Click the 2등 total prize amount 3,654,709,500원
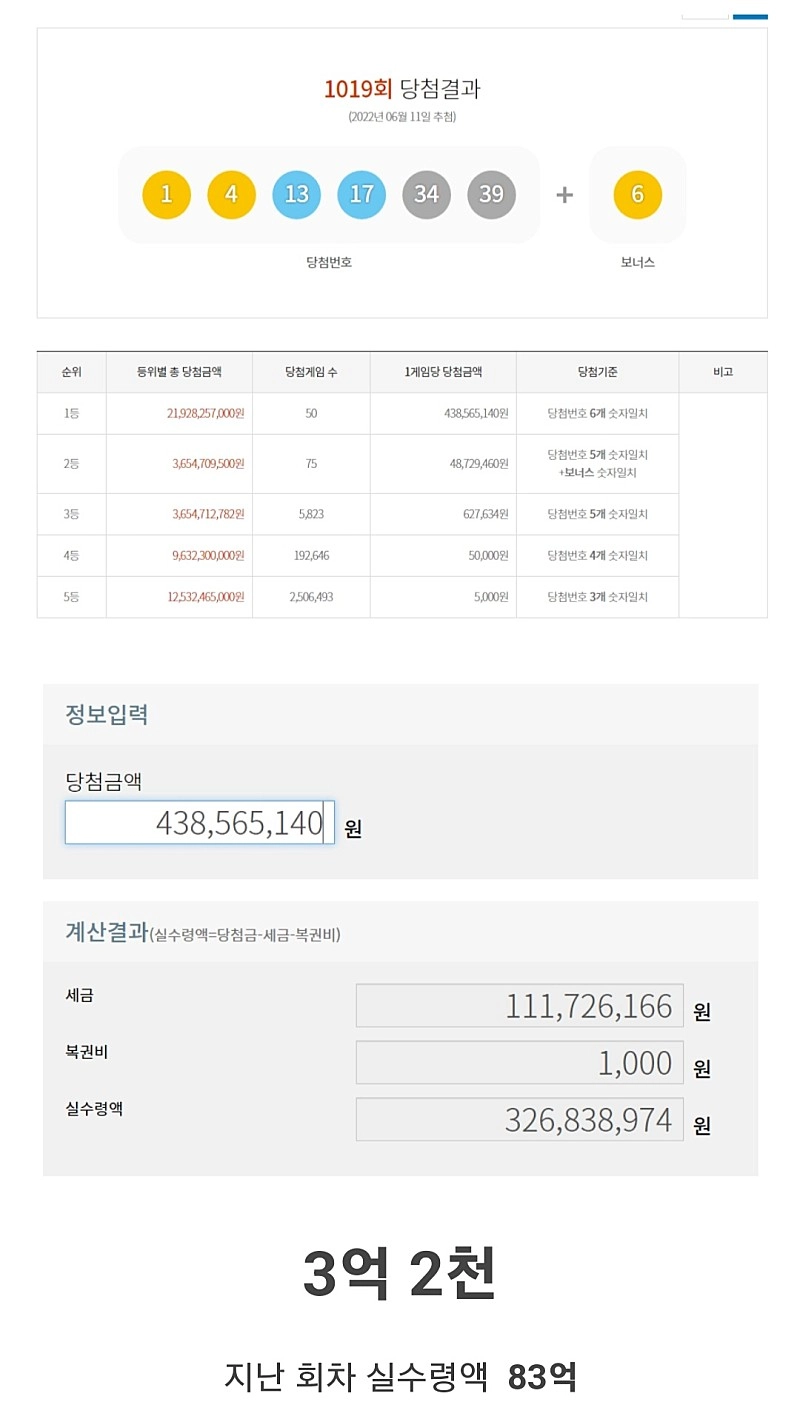 208,464
